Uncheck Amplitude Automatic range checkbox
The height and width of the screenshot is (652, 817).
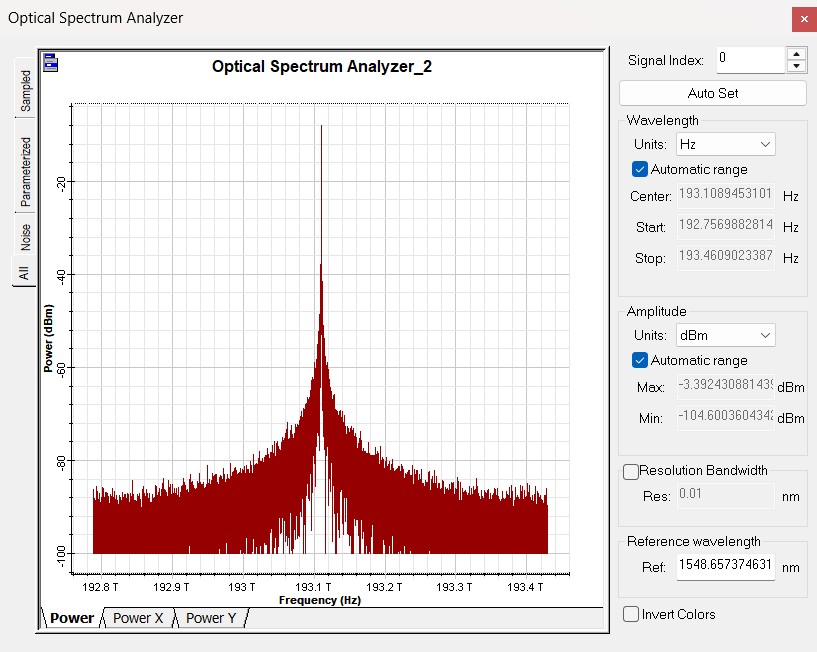click(x=641, y=360)
